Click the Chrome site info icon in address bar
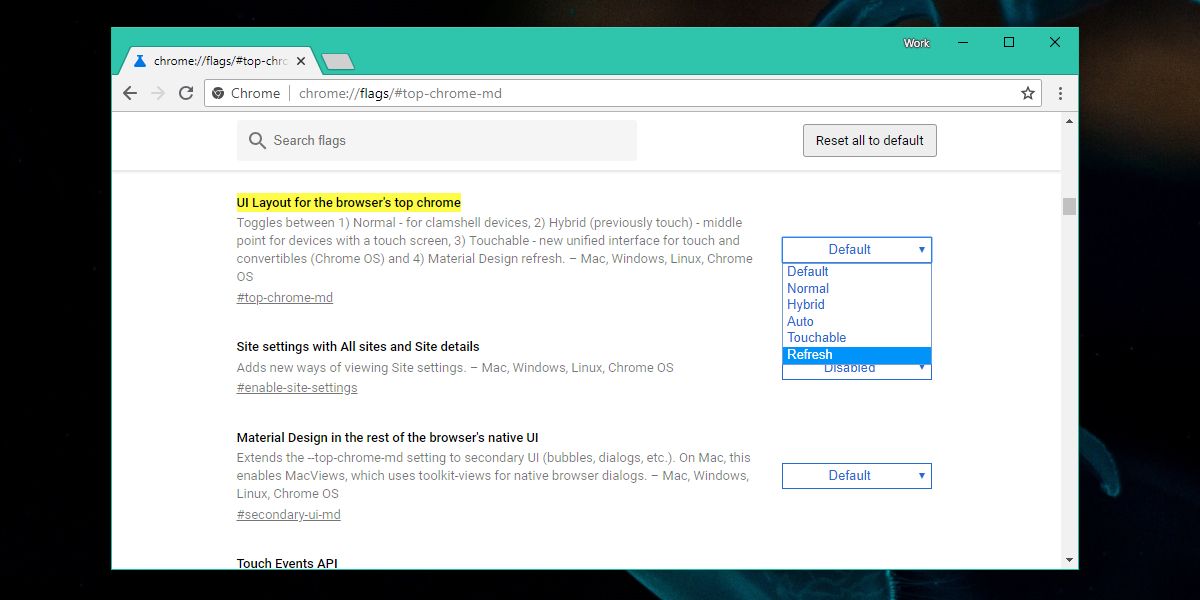 coord(218,93)
